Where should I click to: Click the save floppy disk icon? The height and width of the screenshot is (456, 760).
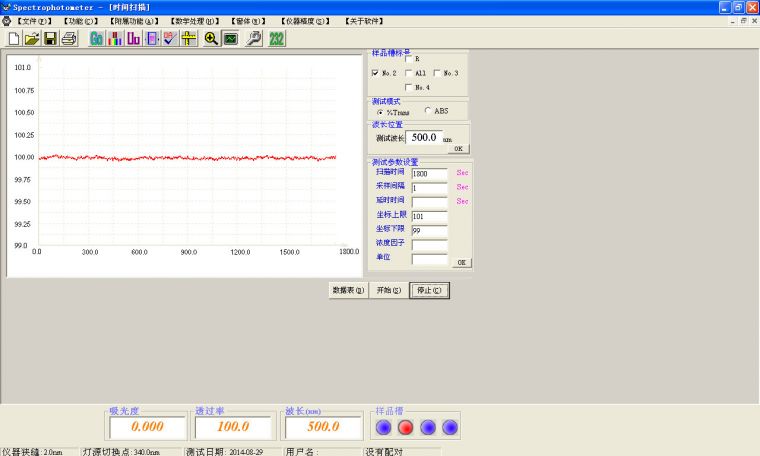coord(51,38)
